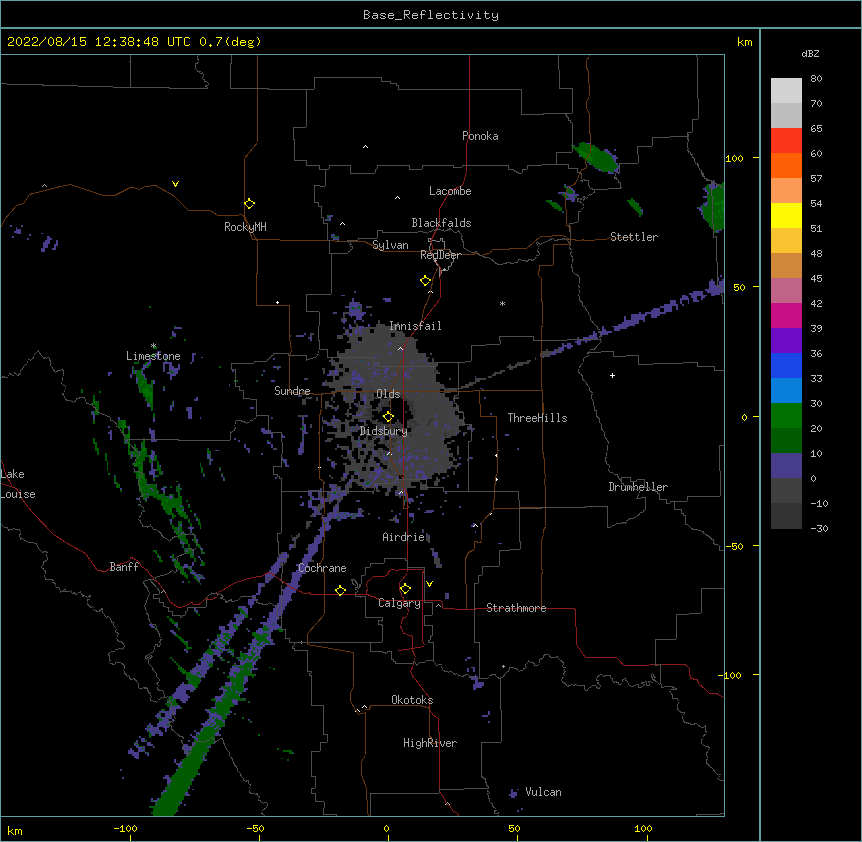This screenshot has width=862, height=842.
Task: Click the purple echo streak north of Drumheller
Action: pyautogui.click(x=632, y=320)
